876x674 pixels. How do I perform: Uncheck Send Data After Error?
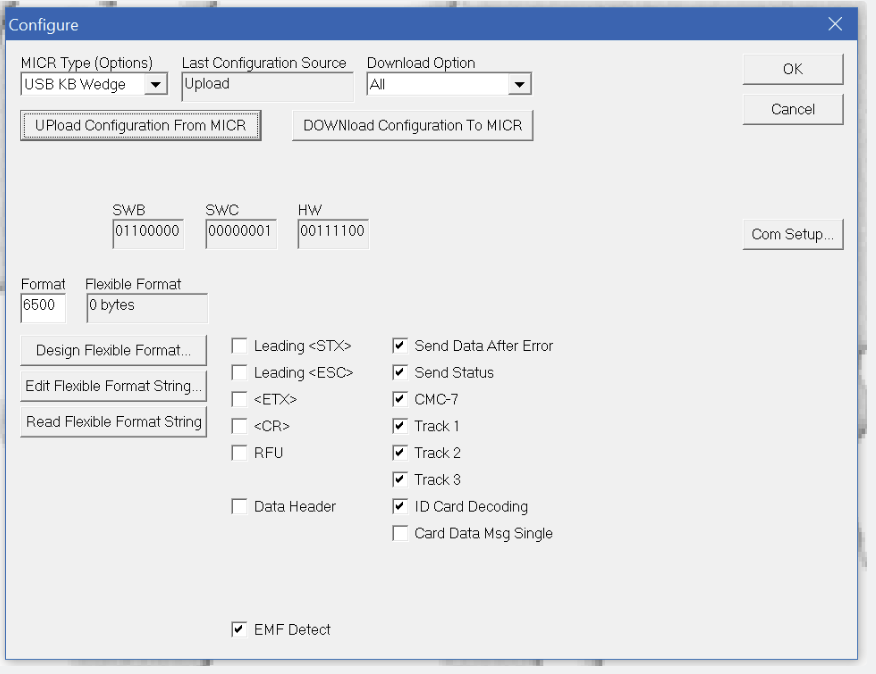(x=400, y=346)
